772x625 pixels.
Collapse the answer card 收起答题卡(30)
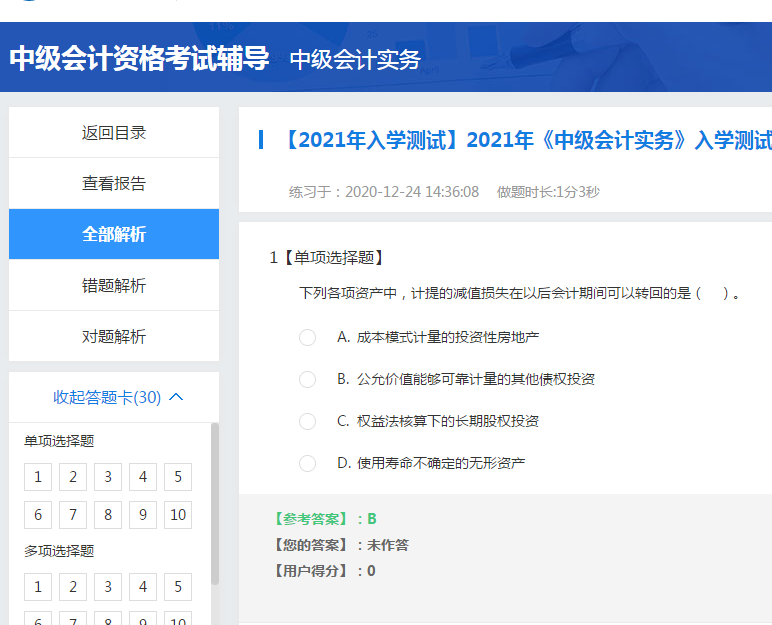pyautogui.click(x=107, y=397)
